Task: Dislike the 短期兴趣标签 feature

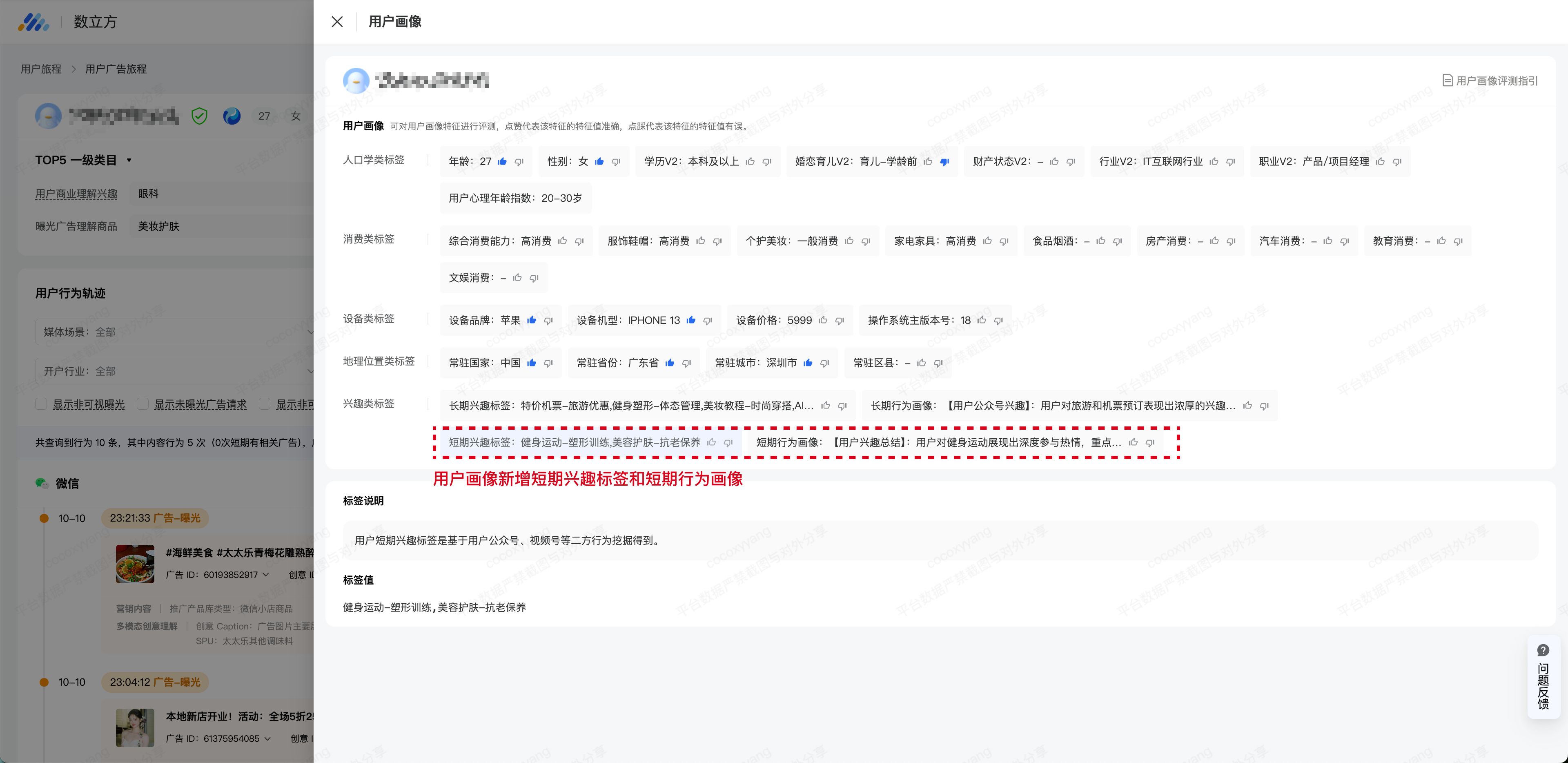Action: (728, 443)
